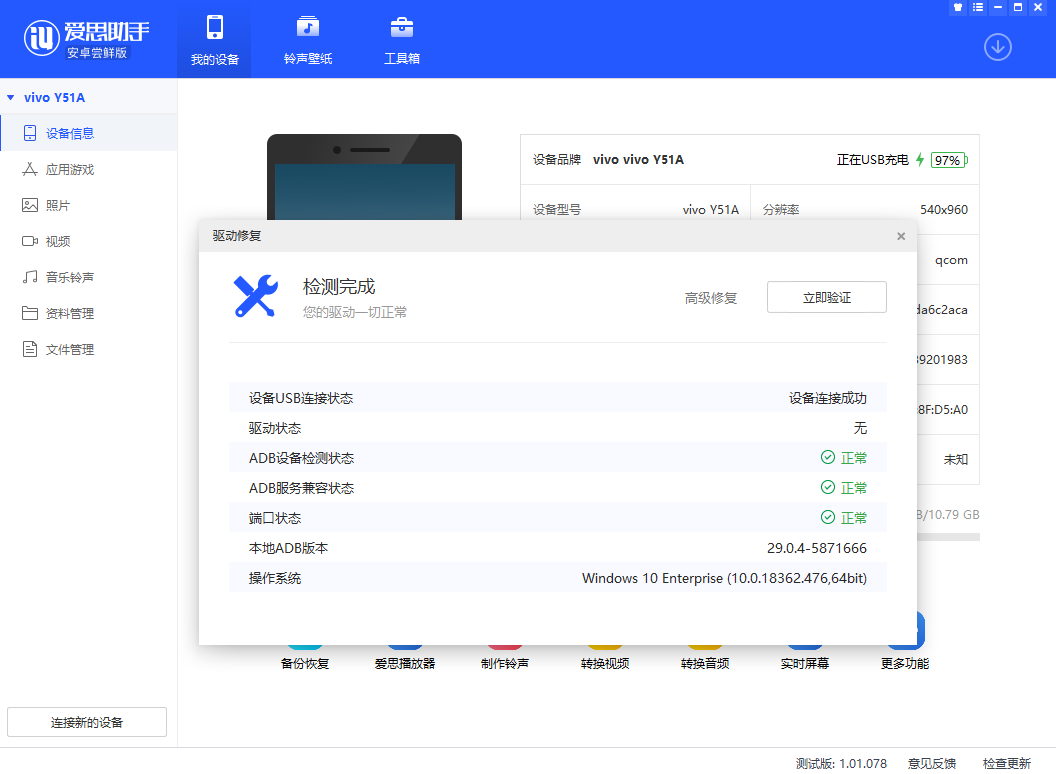Switch to the 我的设备 (My Device) tab

pyautogui.click(x=214, y=38)
